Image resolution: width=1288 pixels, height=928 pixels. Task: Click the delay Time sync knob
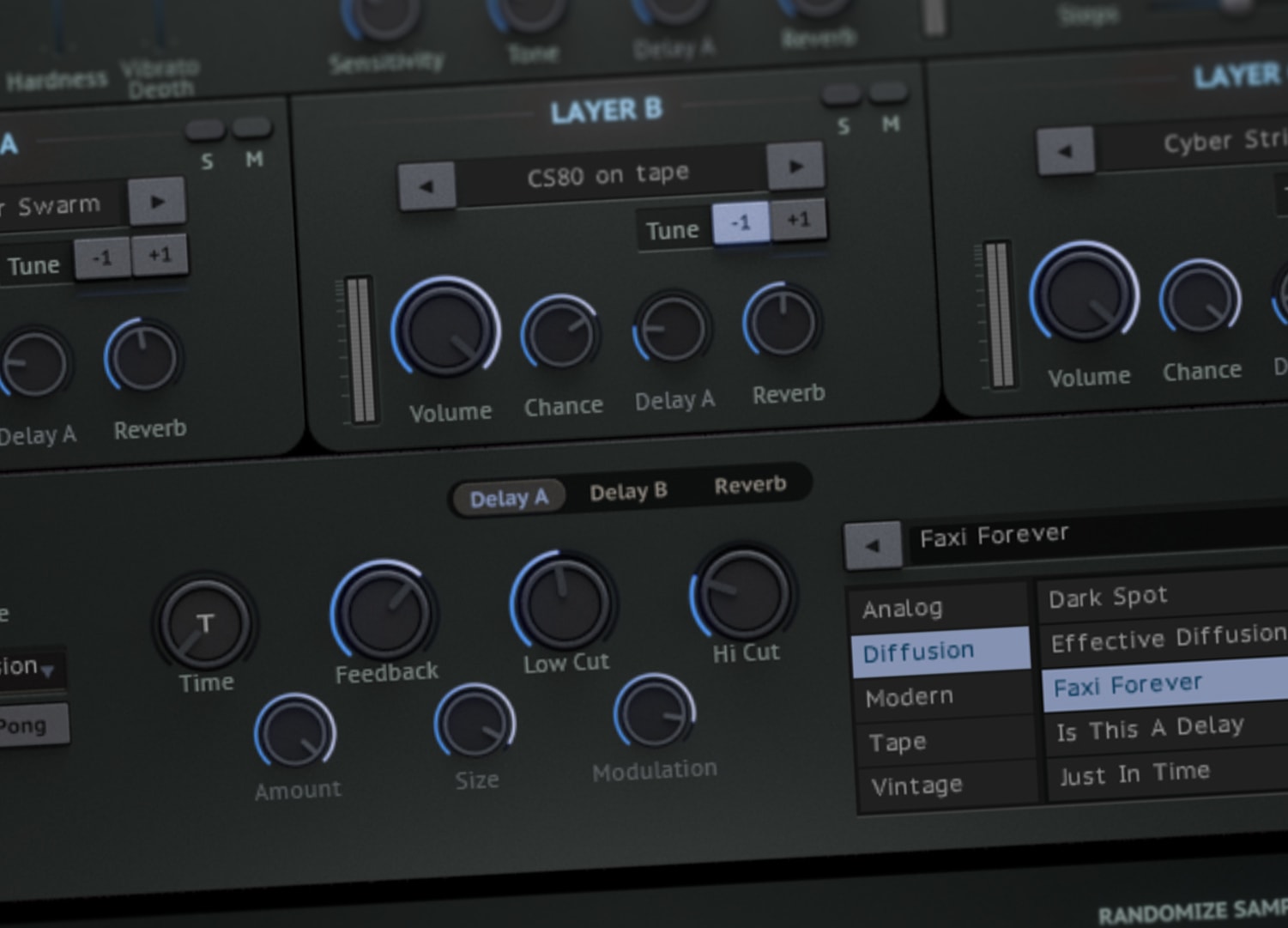point(204,624)
